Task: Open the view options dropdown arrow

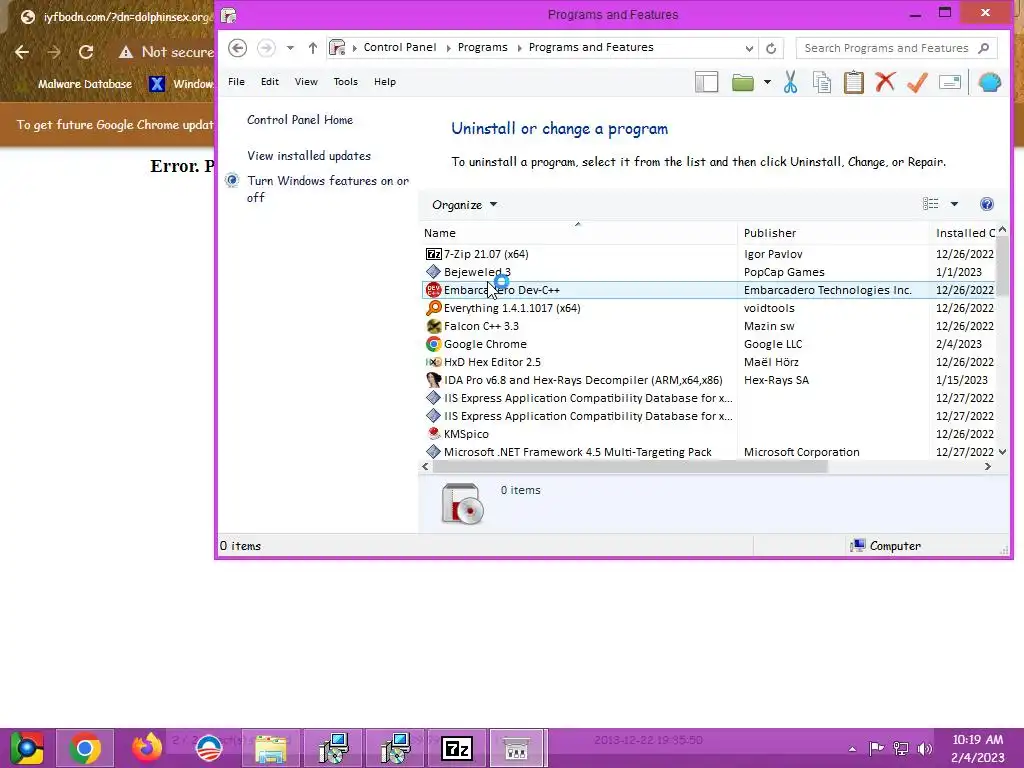Action: tap(954, 204)
